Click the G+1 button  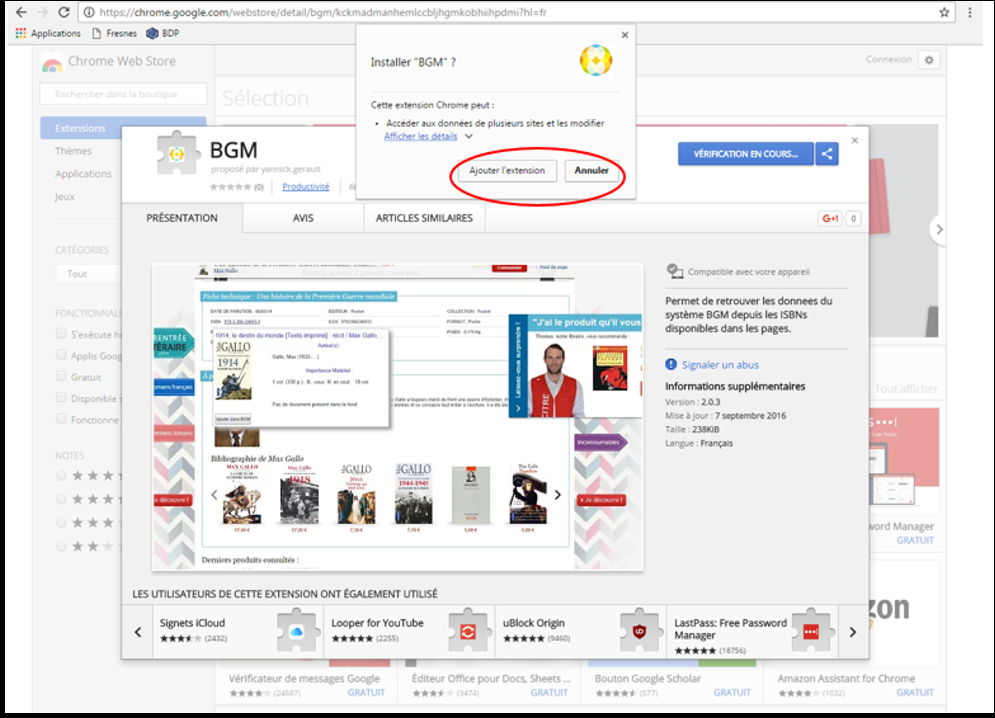[x=831, y=218]
